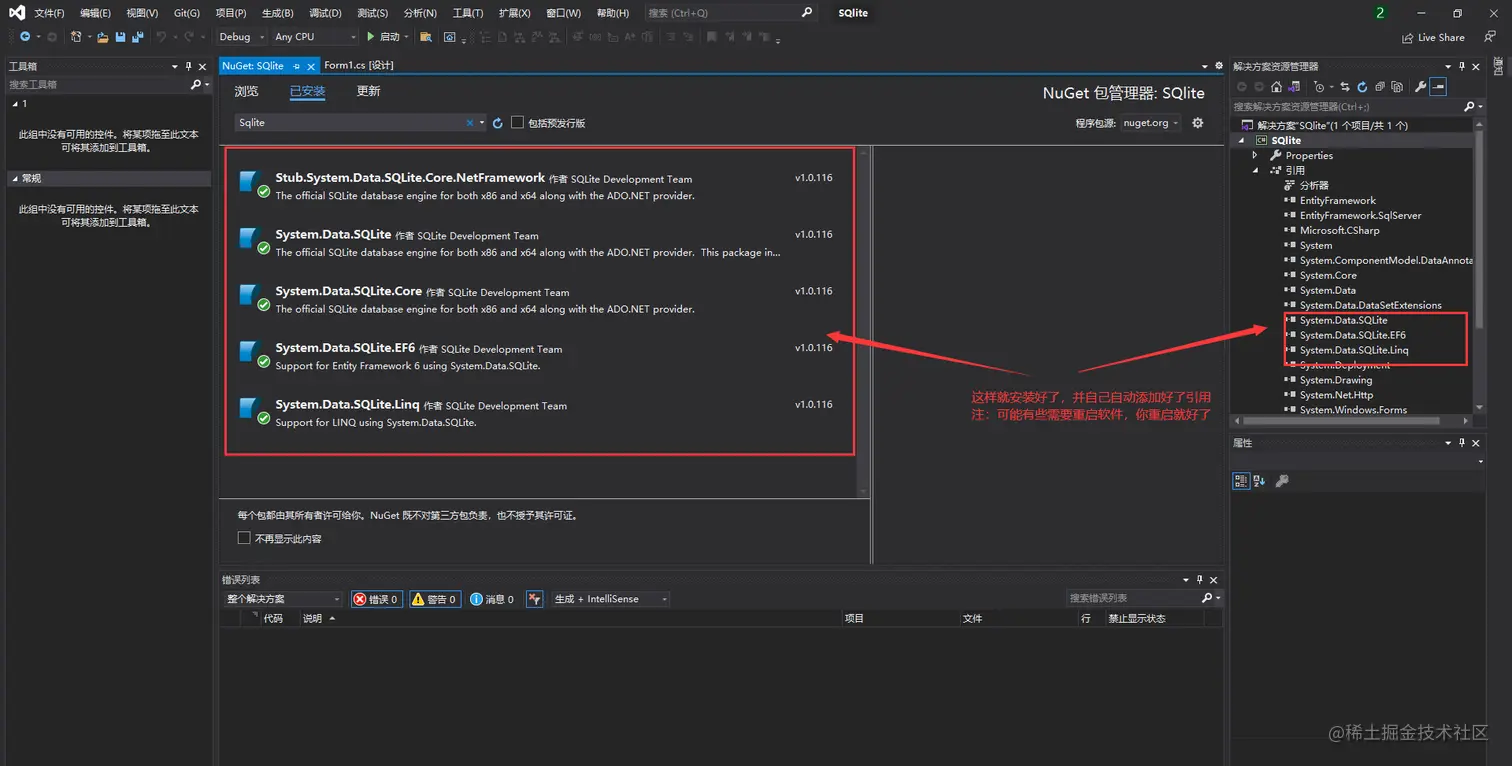Click pending changes filter clock icon
This screenshot has height=766, width=1512.
tap(1318, 87)
